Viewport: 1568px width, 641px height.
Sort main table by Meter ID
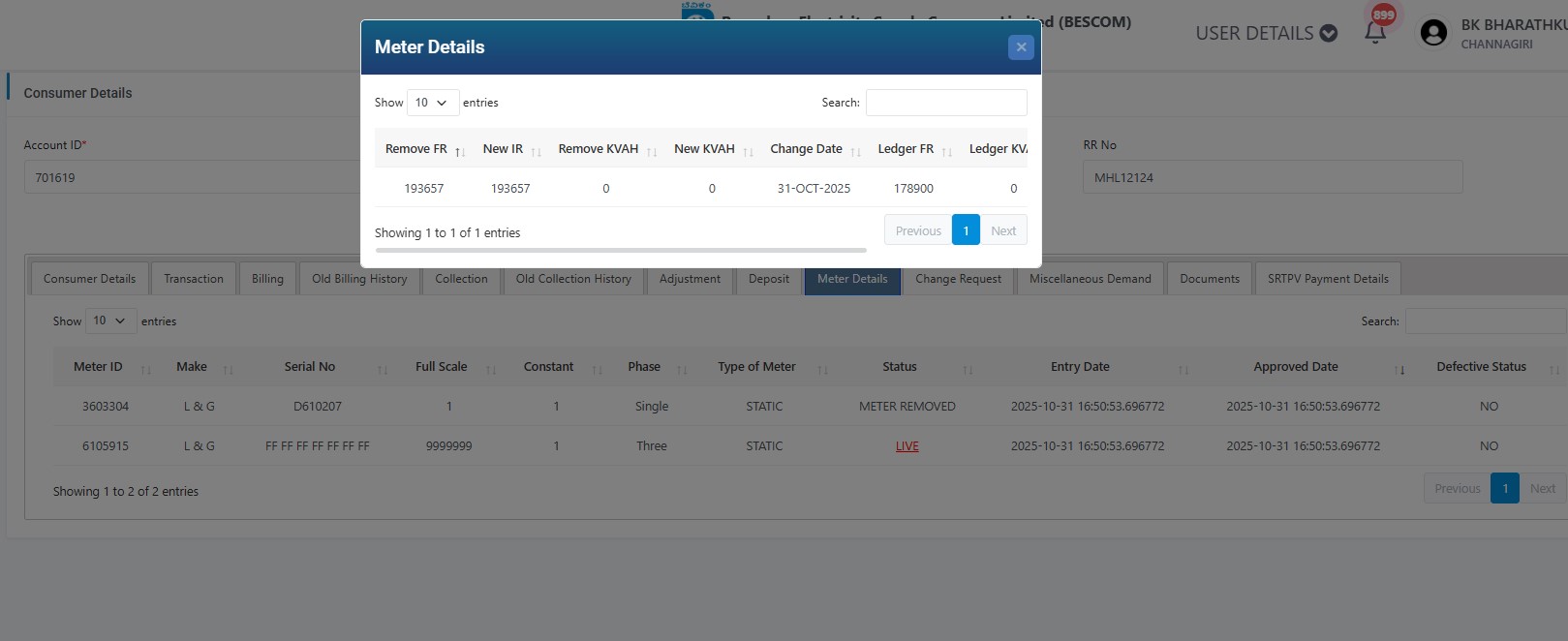point(105,367)
